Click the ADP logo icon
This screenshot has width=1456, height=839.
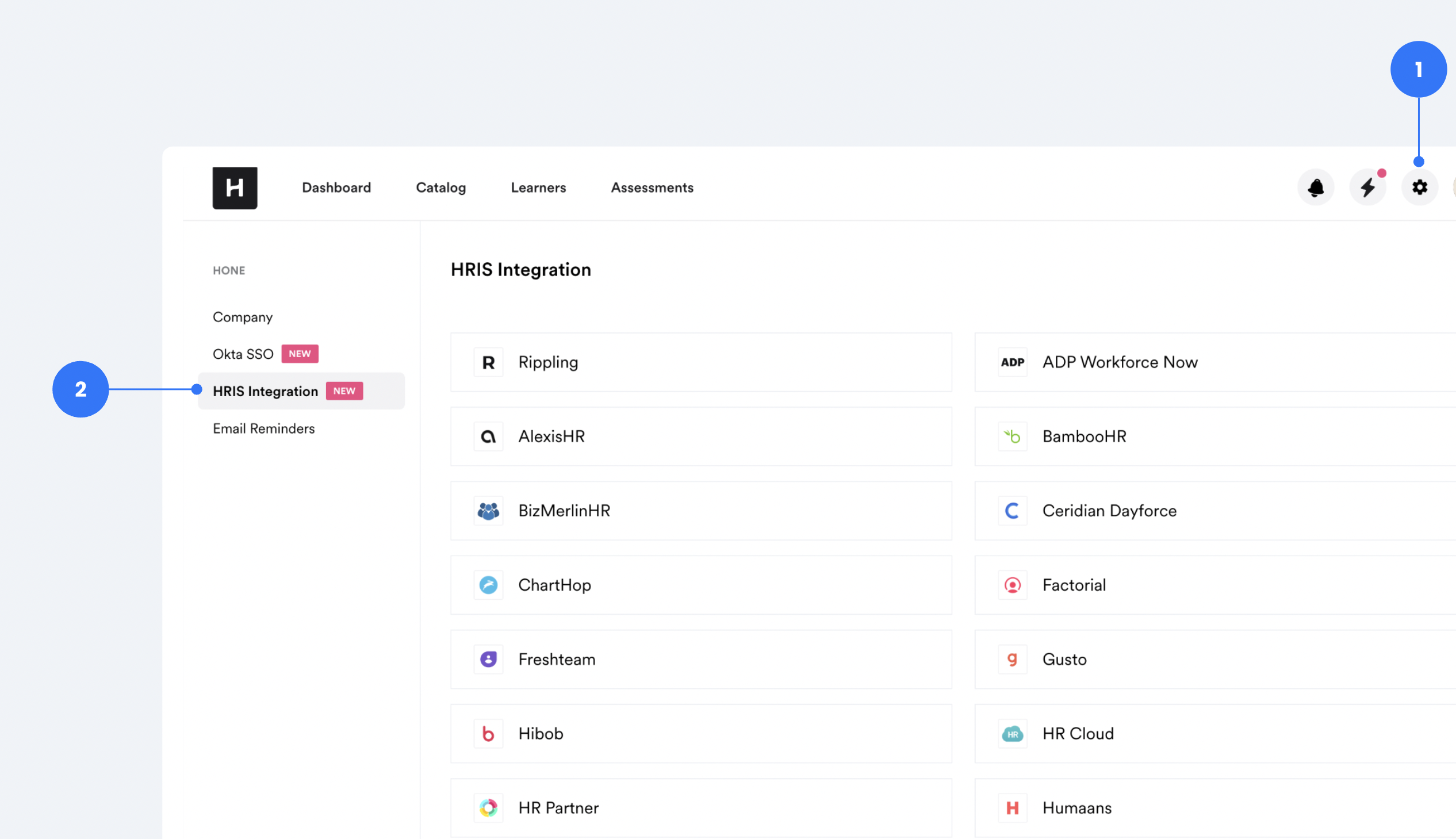click(1012, 362)
